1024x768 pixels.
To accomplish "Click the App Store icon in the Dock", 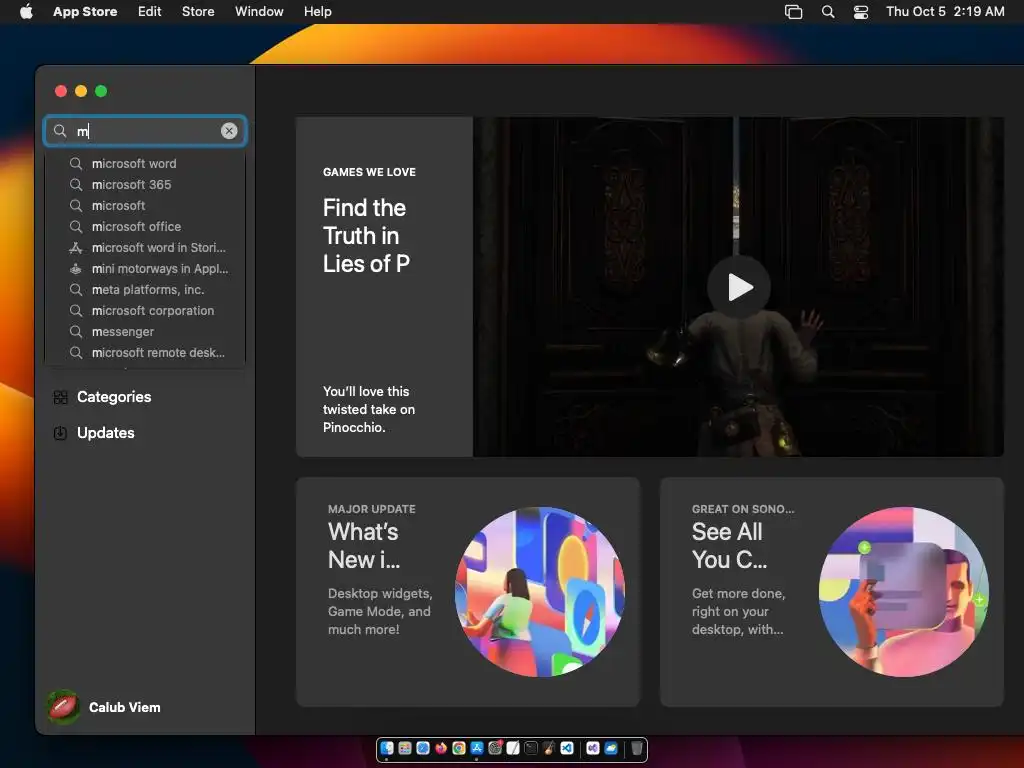I will [477, 748].
